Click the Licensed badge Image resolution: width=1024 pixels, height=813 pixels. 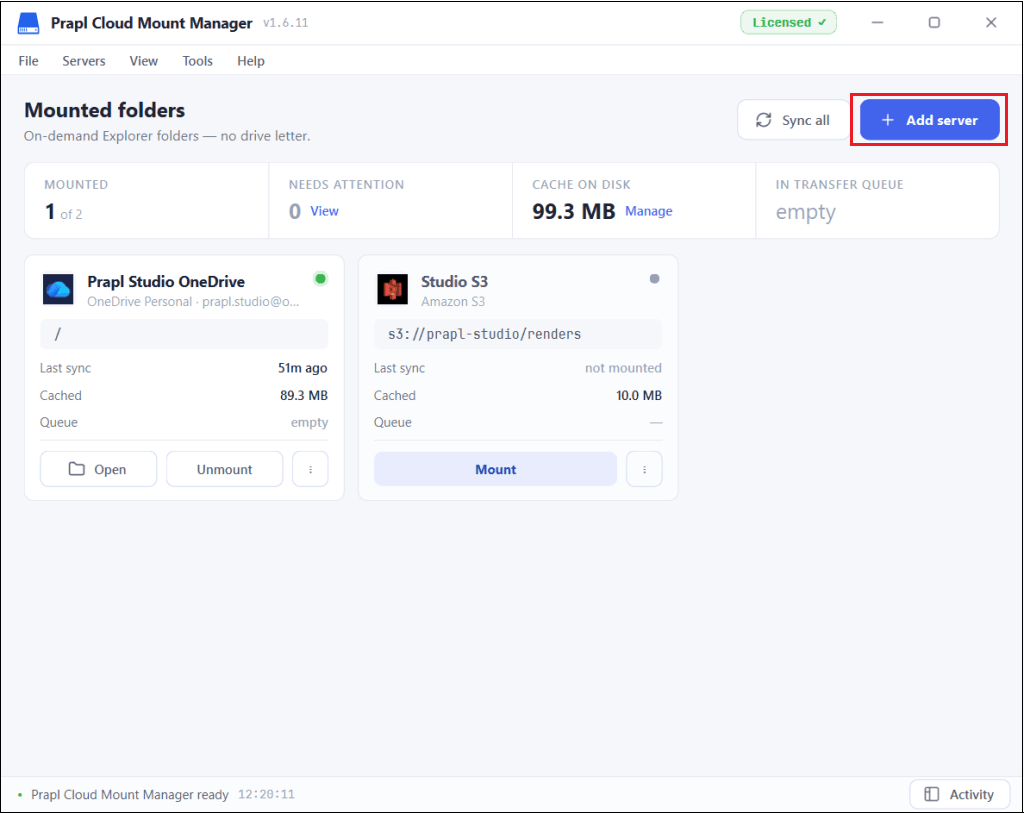coord(788,22)
